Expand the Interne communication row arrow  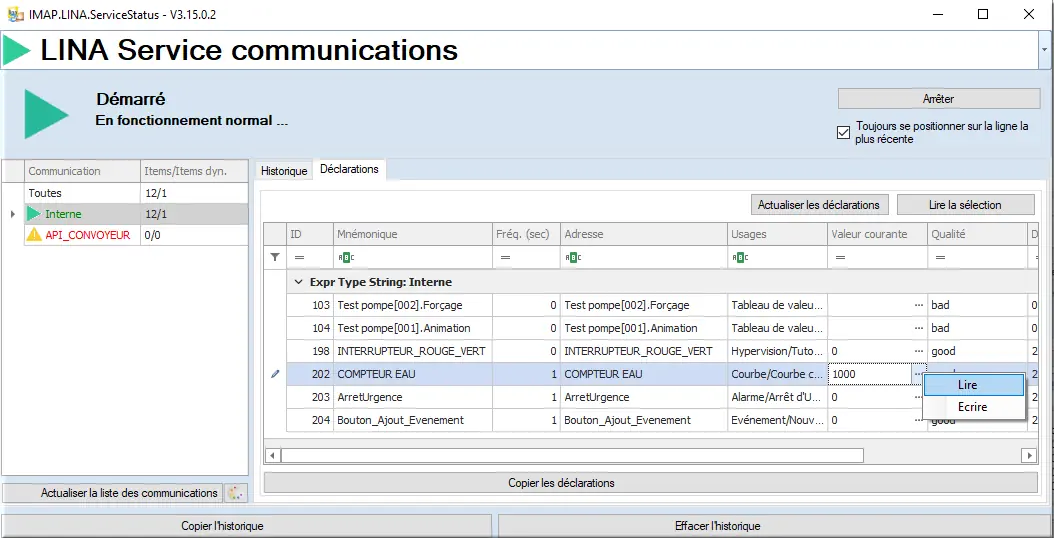[x=12, y=214]
